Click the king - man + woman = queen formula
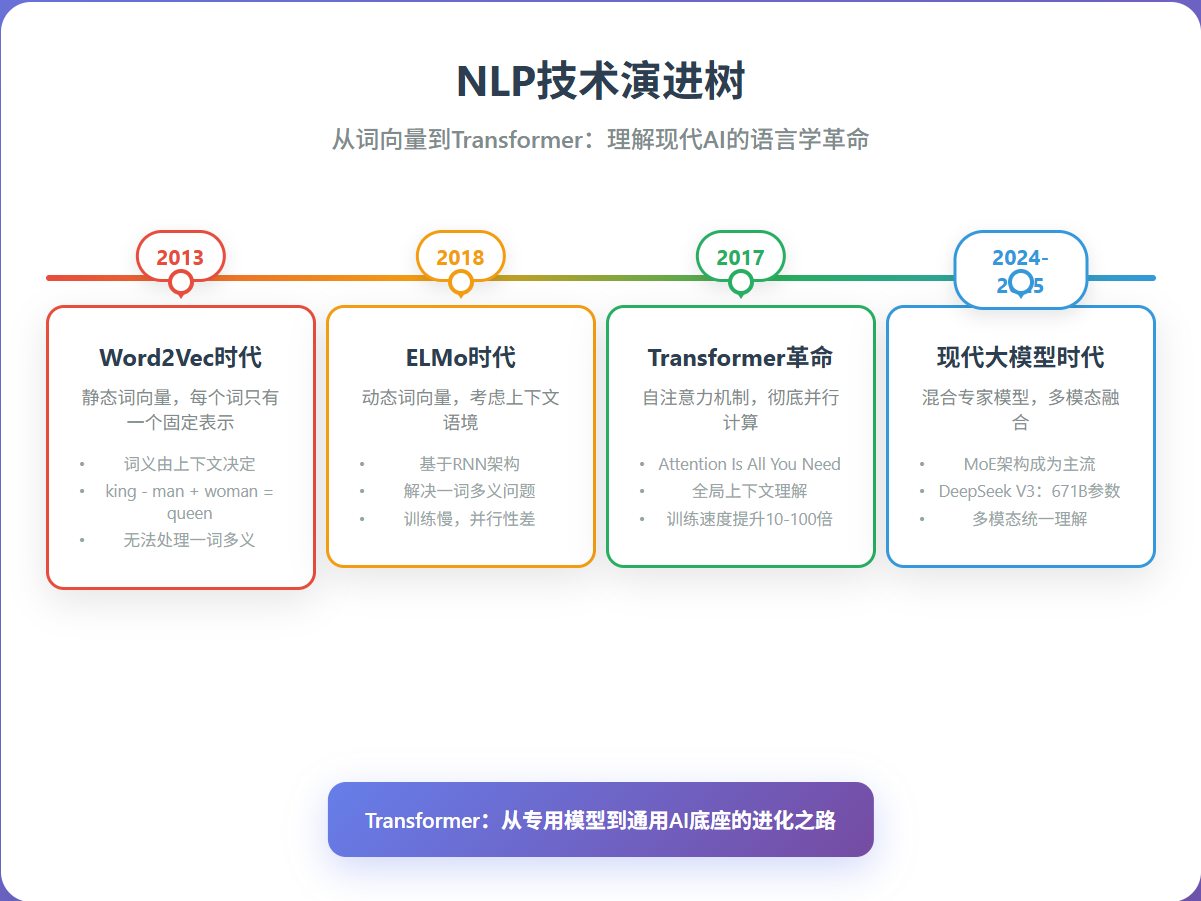 pos(190,502)
